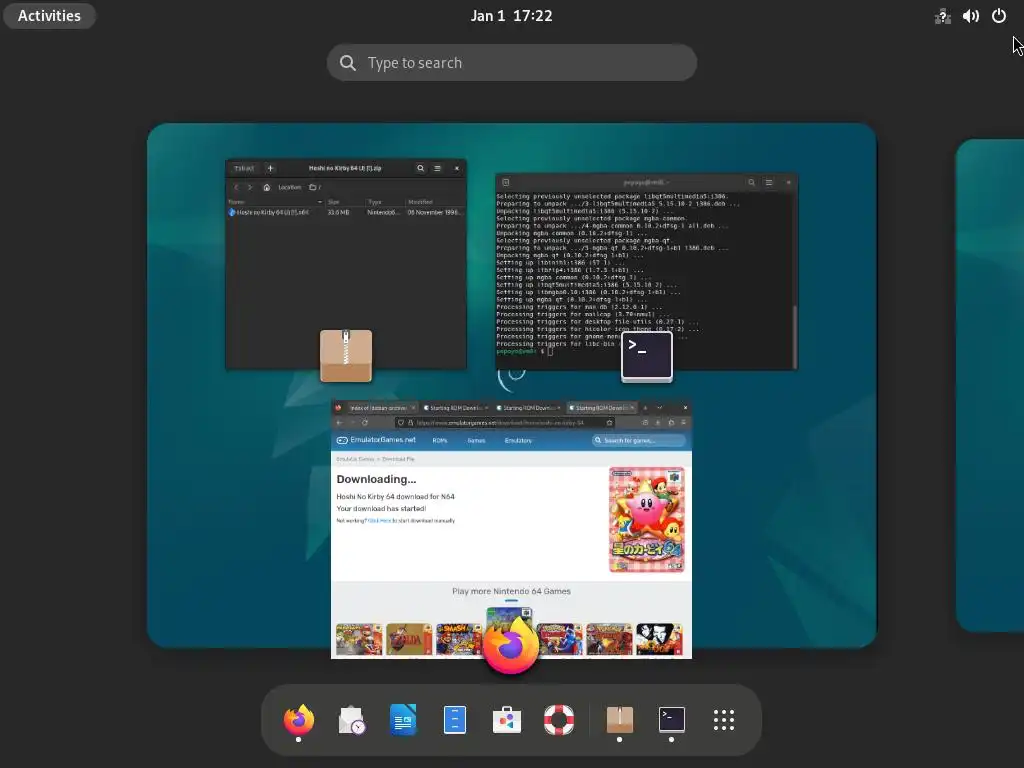Viewport: 1024px width, 768px height.
Task: Open the Firefox application hamburger menu
Action: [x=683, y=423]
